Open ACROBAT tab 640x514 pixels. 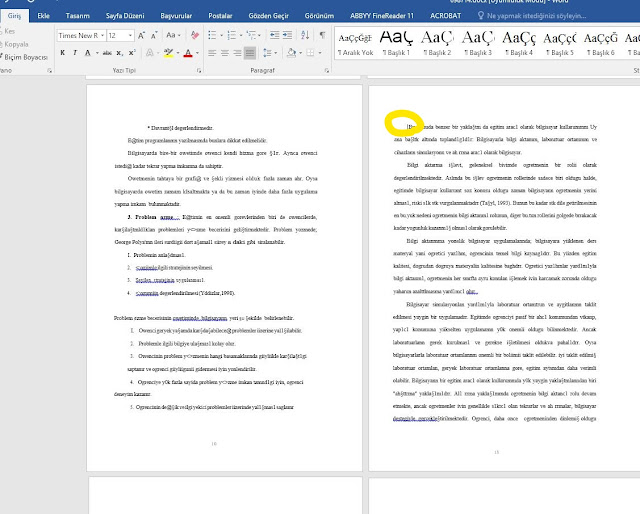(445, 16)
